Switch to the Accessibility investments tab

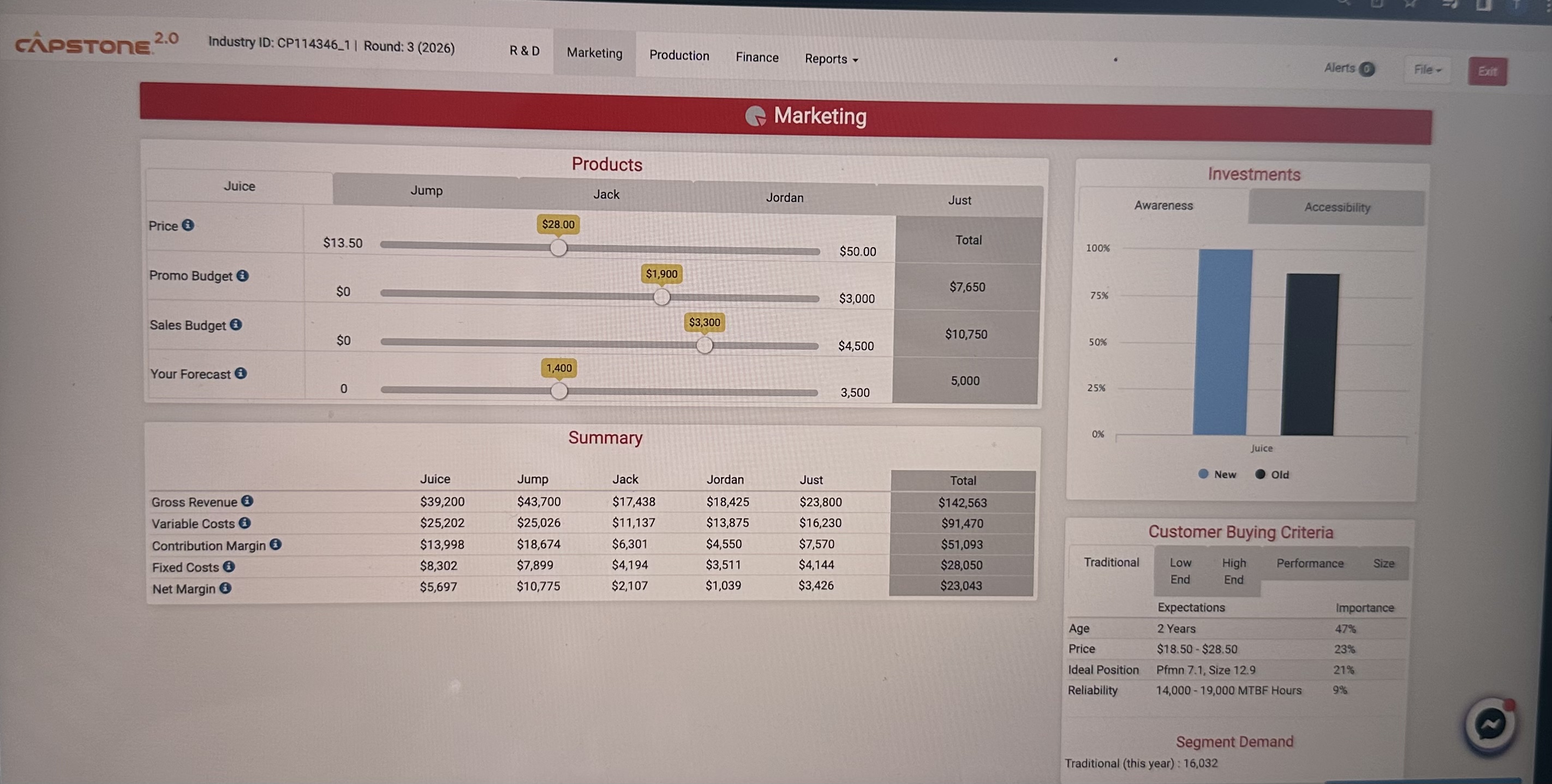coord(1336,207)
